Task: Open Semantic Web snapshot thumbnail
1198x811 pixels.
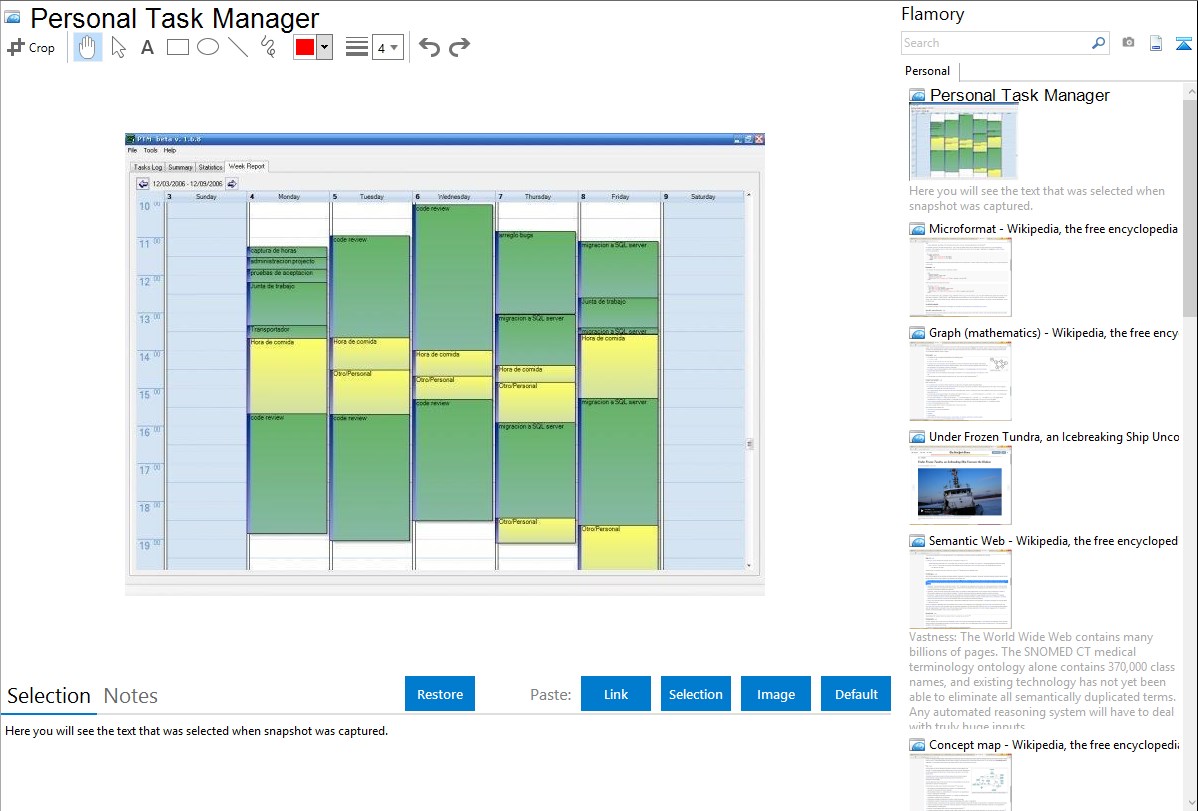Action: pos(960,589)
